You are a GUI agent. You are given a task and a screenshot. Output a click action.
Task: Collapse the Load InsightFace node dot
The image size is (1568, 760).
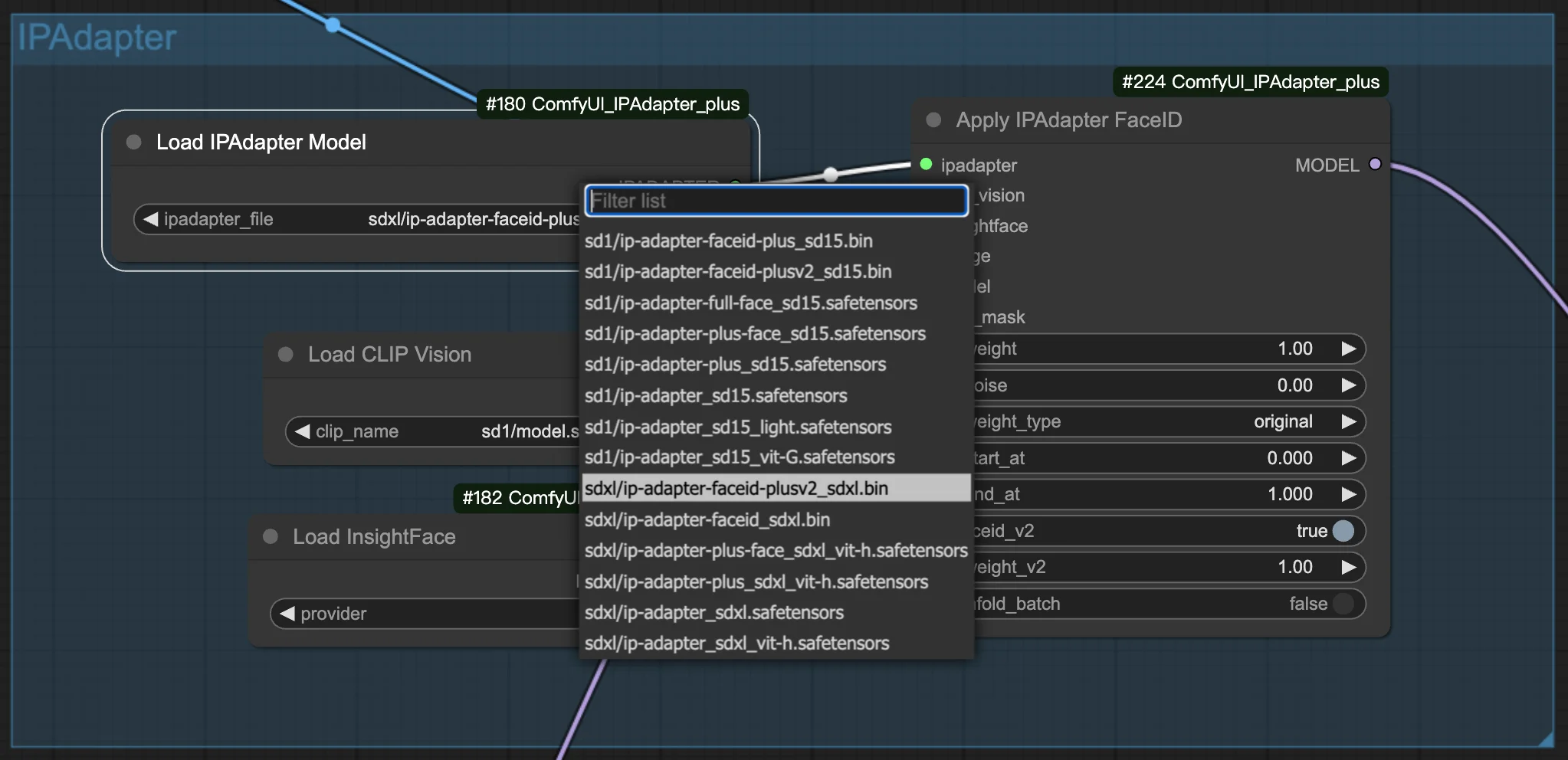click(x=271, y=536)
